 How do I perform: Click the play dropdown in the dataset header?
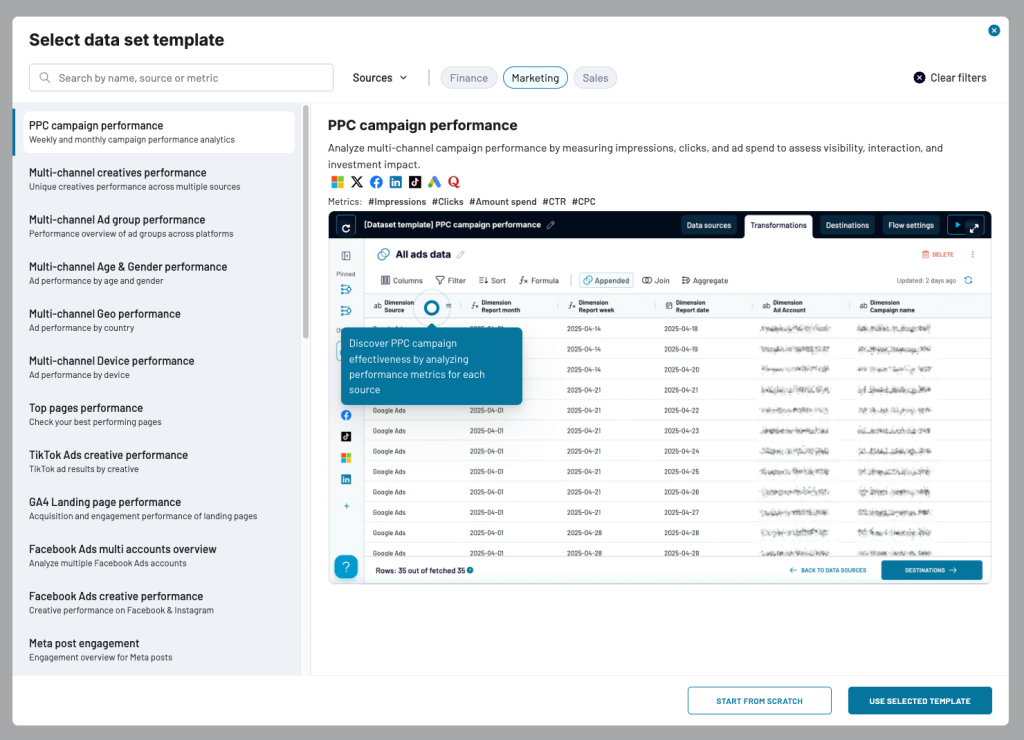[958, 225]
